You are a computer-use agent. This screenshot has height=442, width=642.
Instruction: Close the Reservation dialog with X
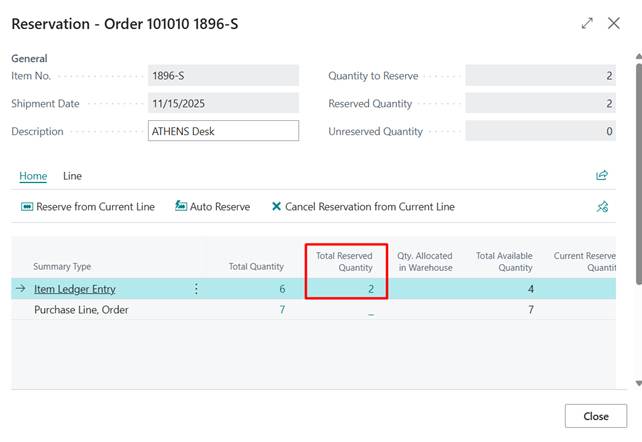[x=614, y=23]
